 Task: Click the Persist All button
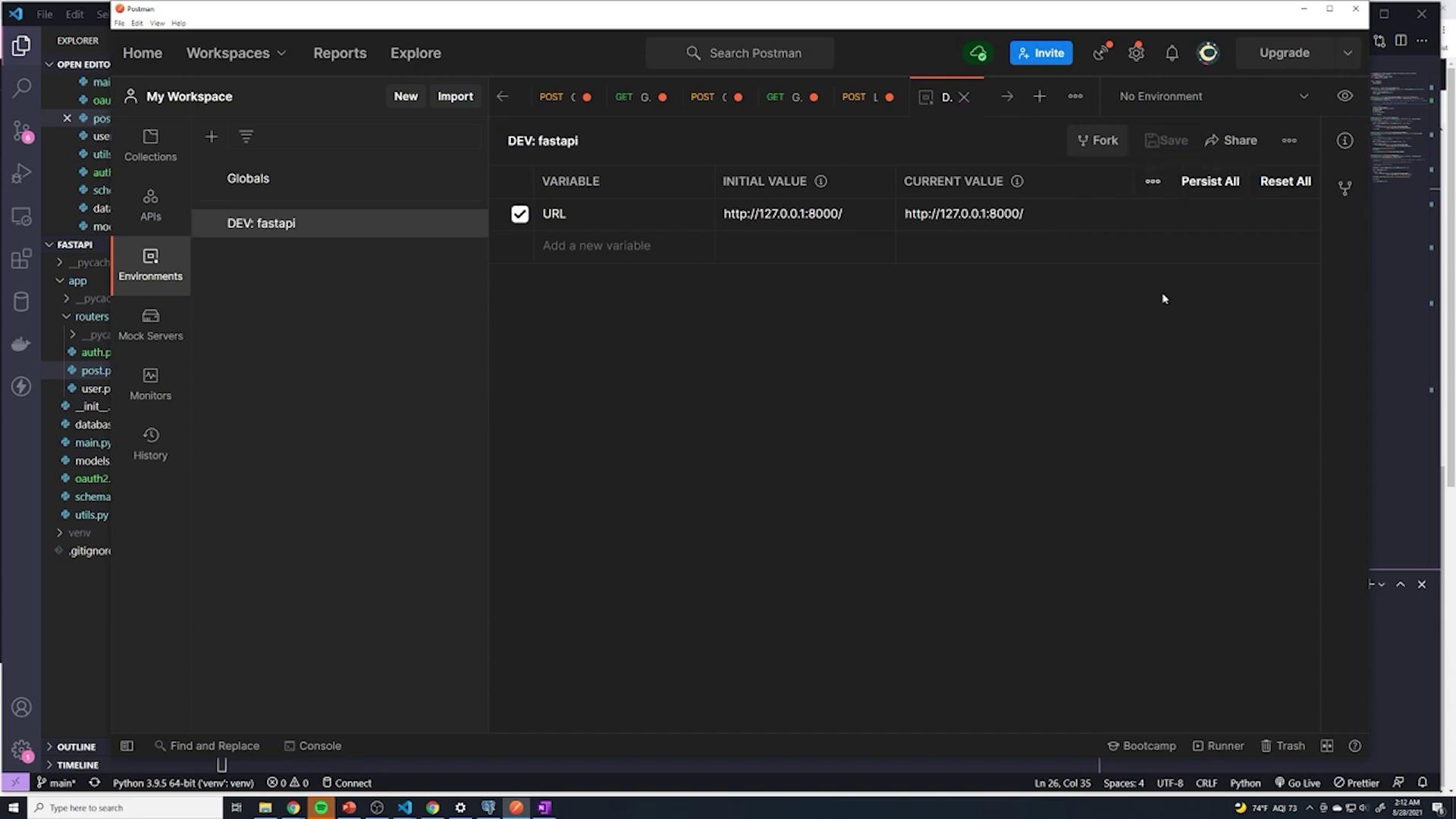click(x=1210, y=181)
